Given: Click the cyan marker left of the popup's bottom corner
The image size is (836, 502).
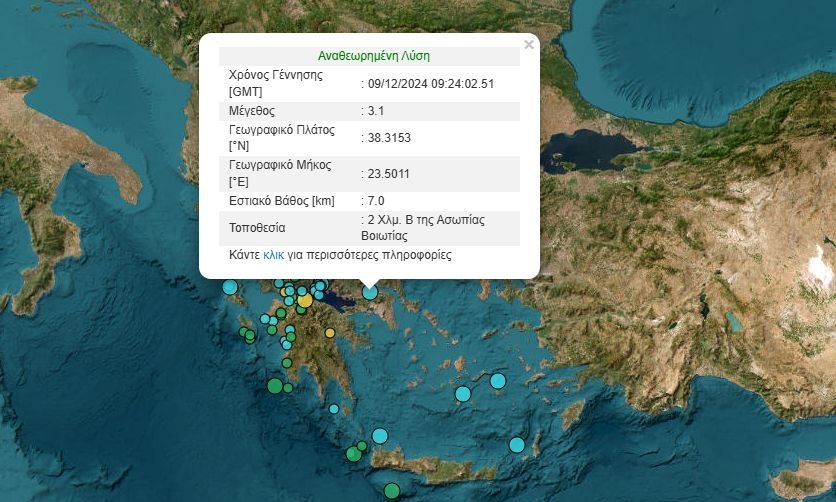Looking at the screenshot, I should (x=230, y=287).
